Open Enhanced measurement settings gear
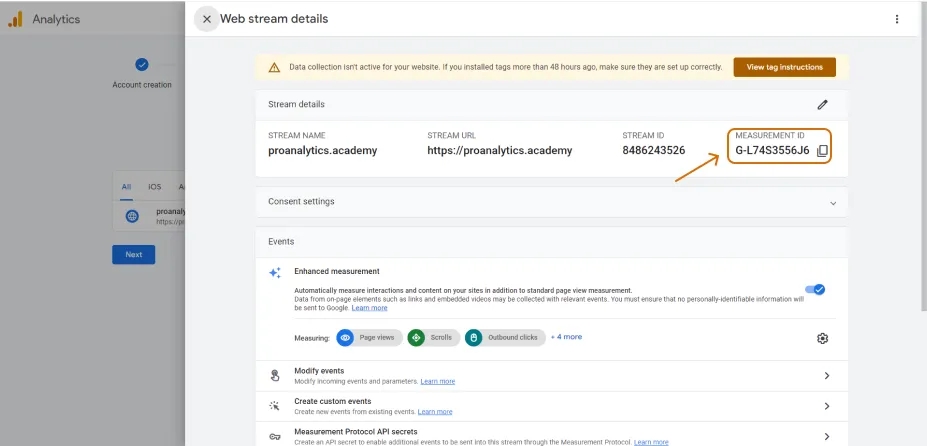This screenshot has width=927, height=446. [x=822, y=338]
